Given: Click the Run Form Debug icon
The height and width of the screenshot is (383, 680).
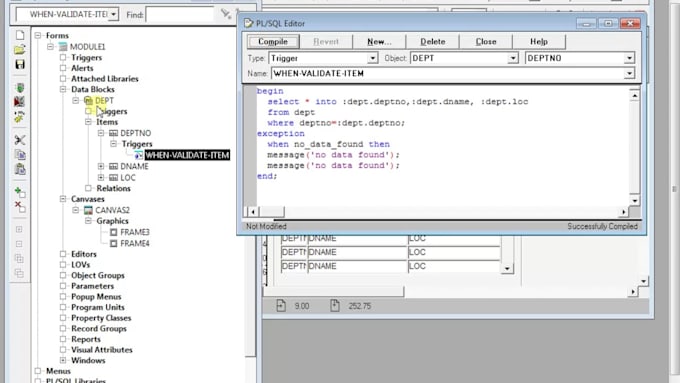Looking at the screenshot, I should click(20, 102).
